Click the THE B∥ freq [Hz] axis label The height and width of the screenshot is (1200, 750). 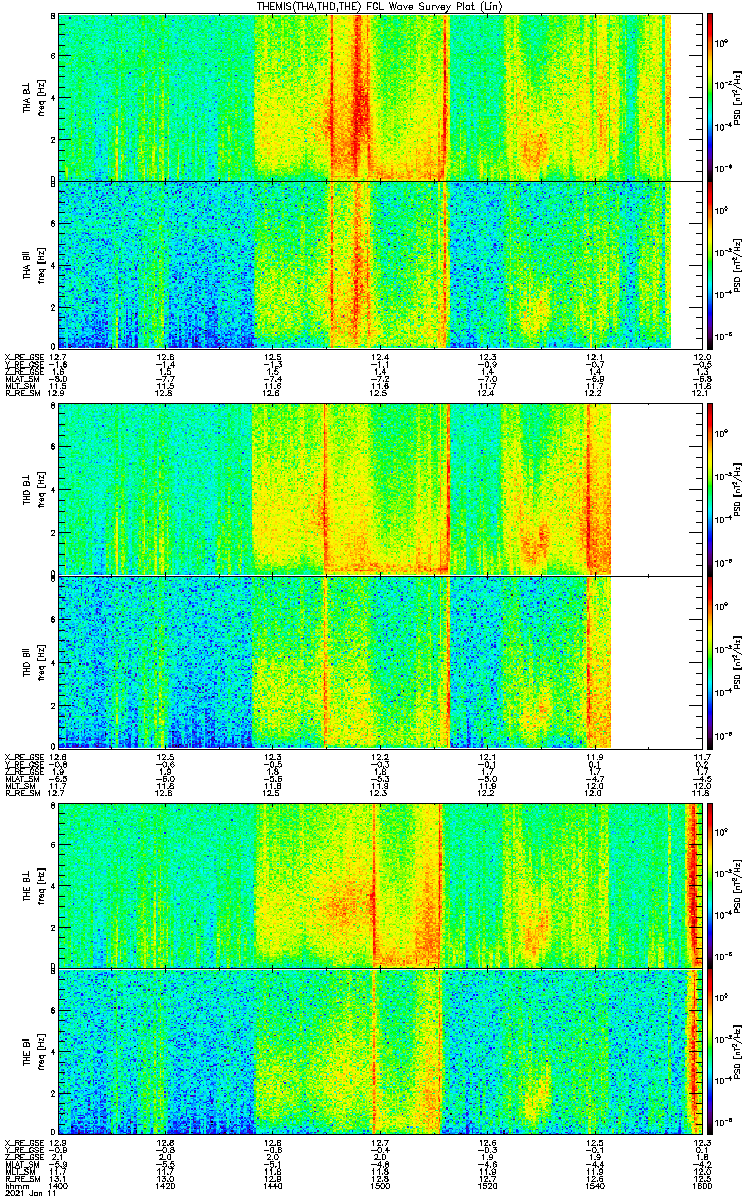(41, 1051)
